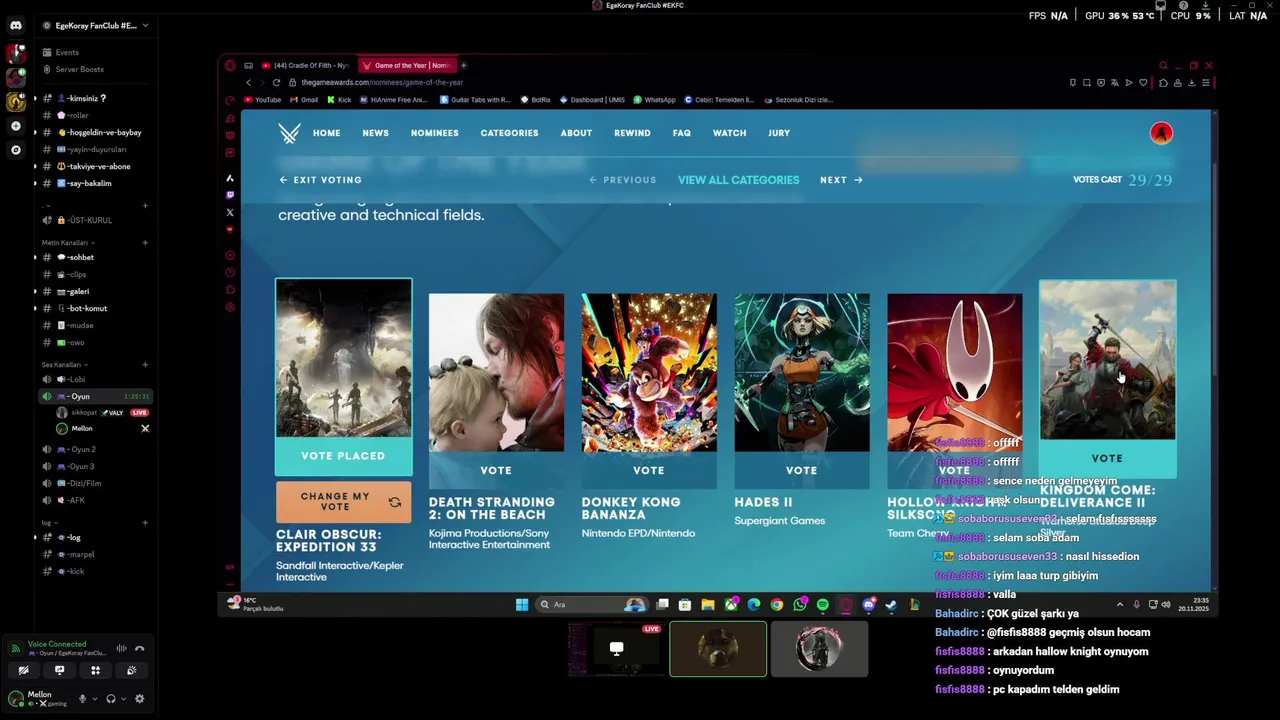Screen dimensions: 1280x720
Task: Open Windows Start menu in streamed taskbar
Action: point(521,604)
